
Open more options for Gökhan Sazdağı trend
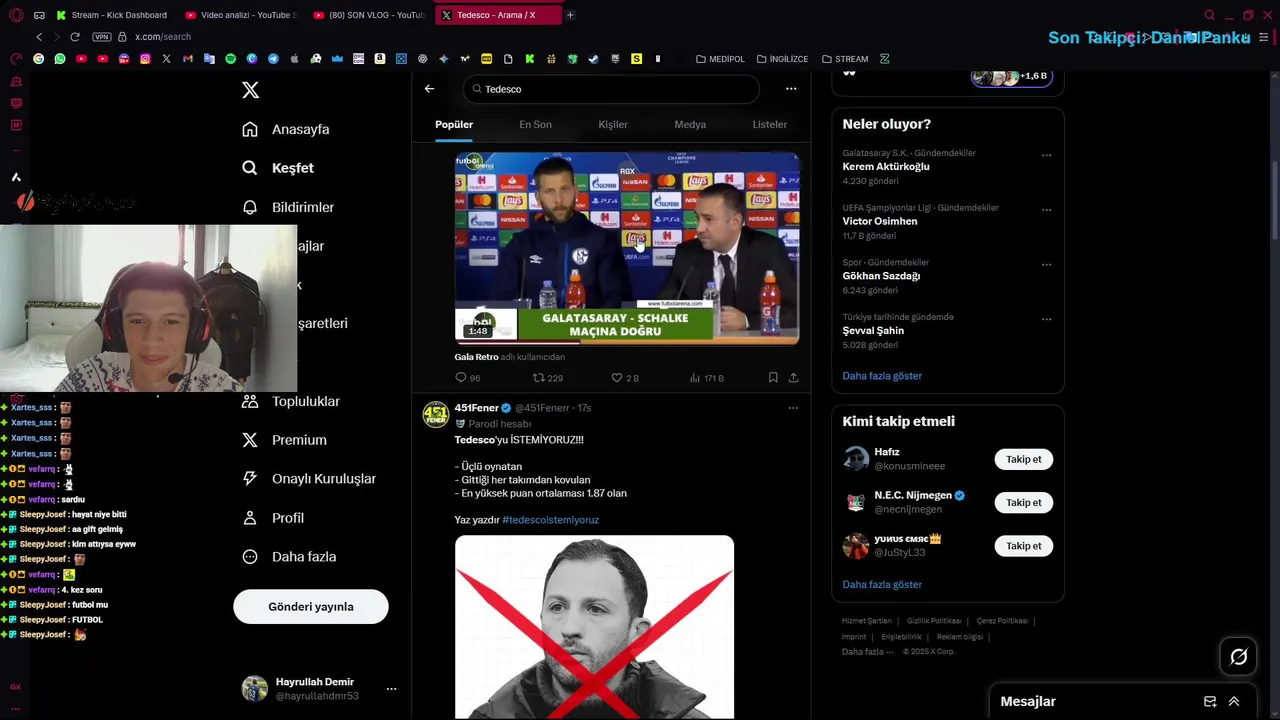pos(1046,265)
